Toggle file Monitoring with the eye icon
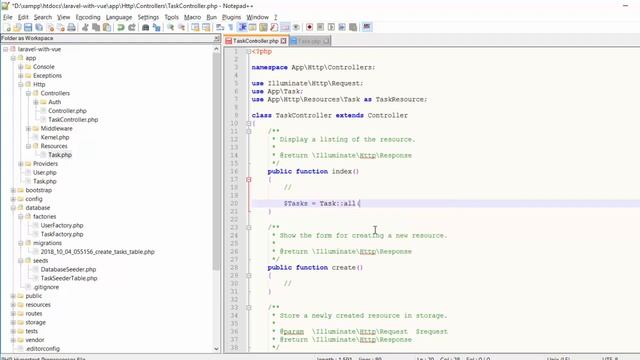 (x=296, y=27)
